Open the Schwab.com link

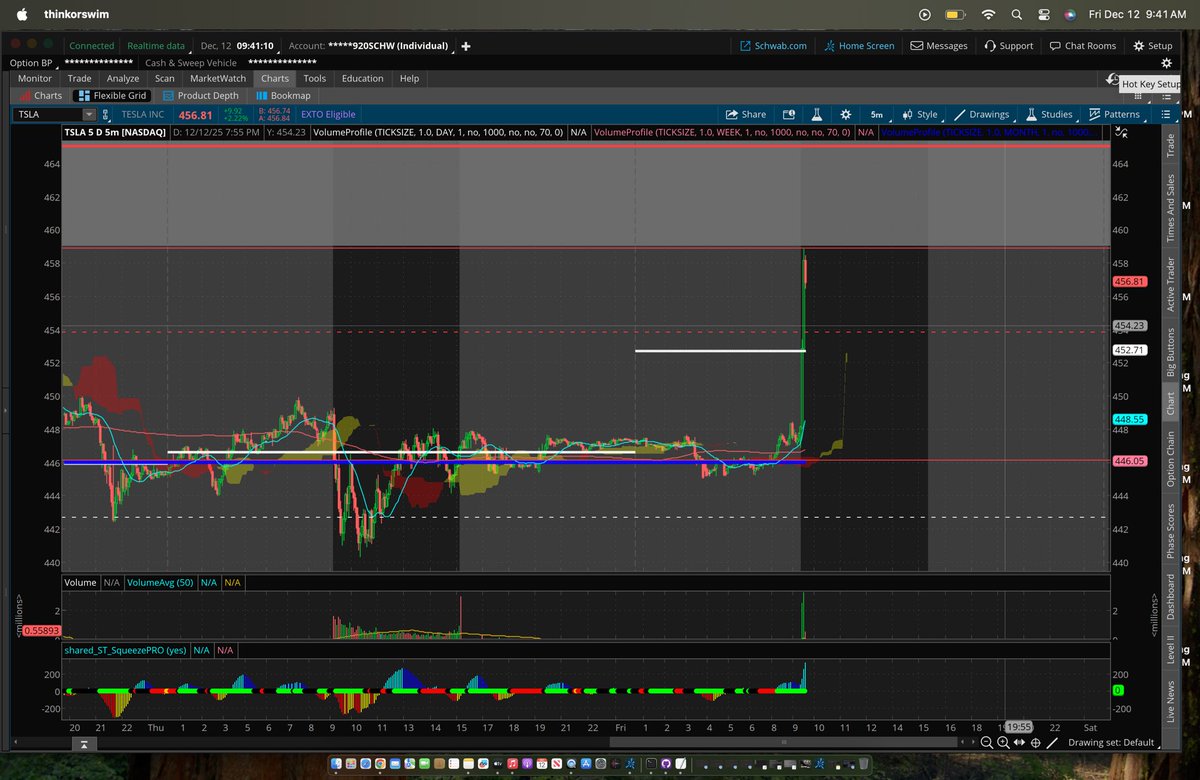click(773, 46)
